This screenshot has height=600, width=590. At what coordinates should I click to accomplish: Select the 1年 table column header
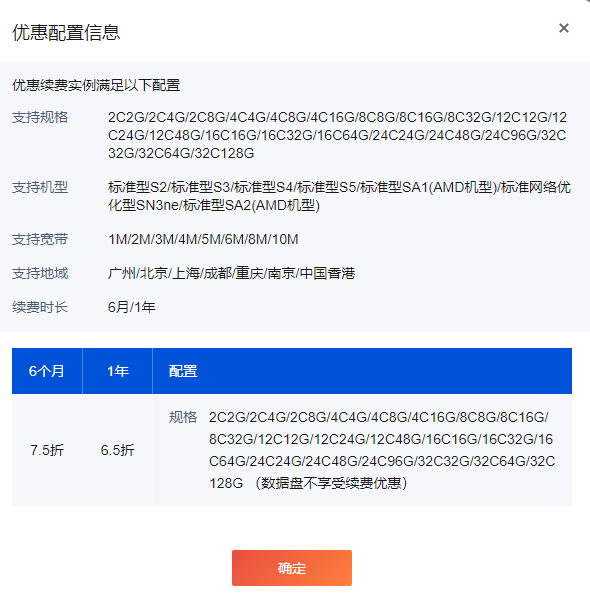click(x=117, y=371)
